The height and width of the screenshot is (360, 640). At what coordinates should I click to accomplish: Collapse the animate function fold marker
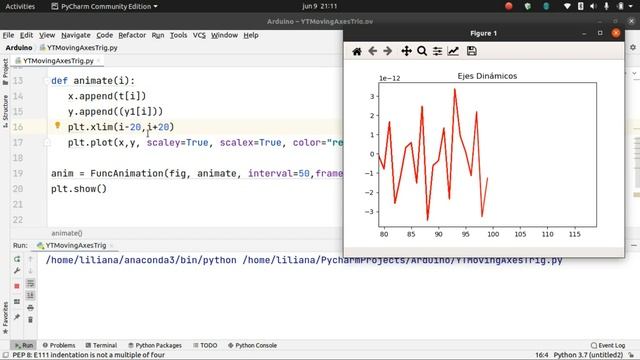(46, 81)
